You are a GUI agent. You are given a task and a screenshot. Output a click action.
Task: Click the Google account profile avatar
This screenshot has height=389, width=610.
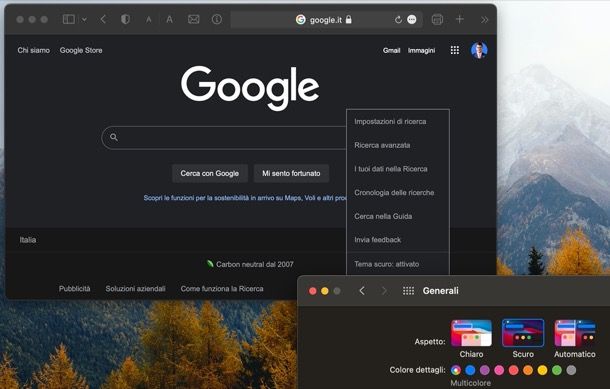click(479, 50)
